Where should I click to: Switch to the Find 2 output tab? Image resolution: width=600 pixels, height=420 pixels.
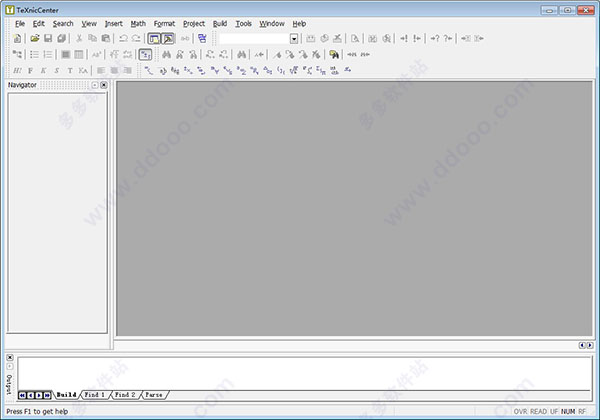[x=125, y=395]
